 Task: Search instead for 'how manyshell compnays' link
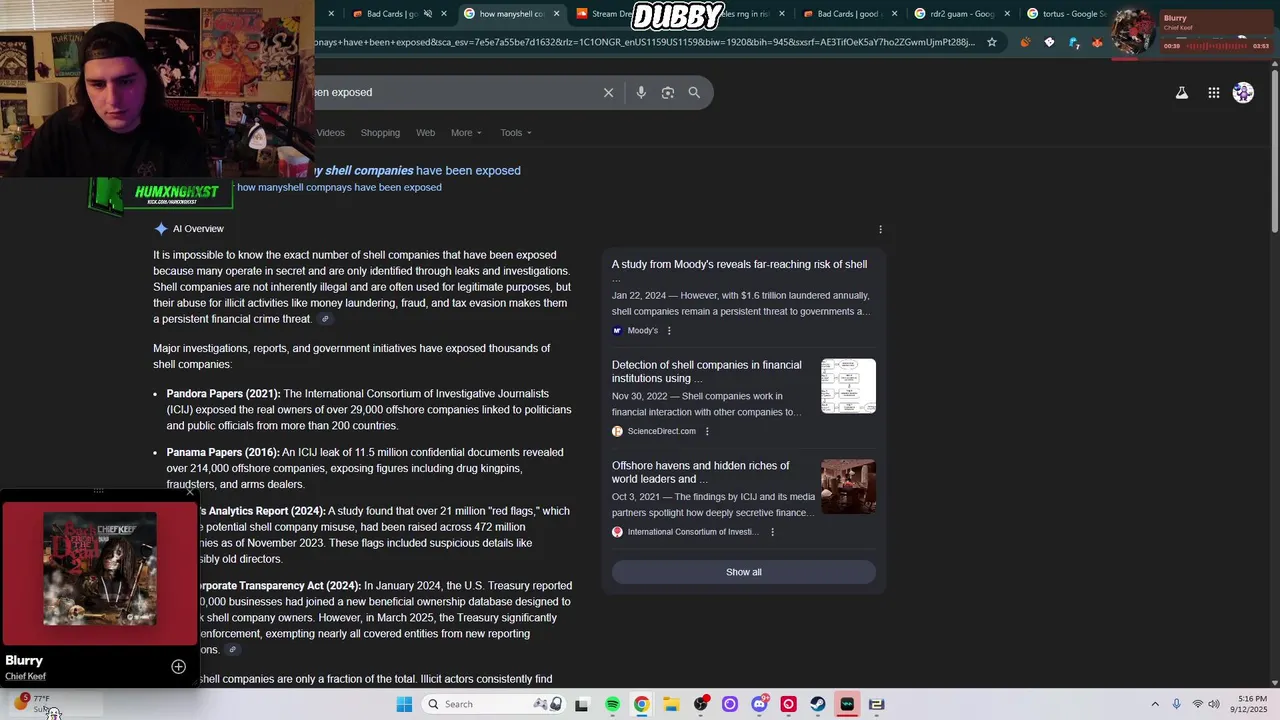click(339, 187)
